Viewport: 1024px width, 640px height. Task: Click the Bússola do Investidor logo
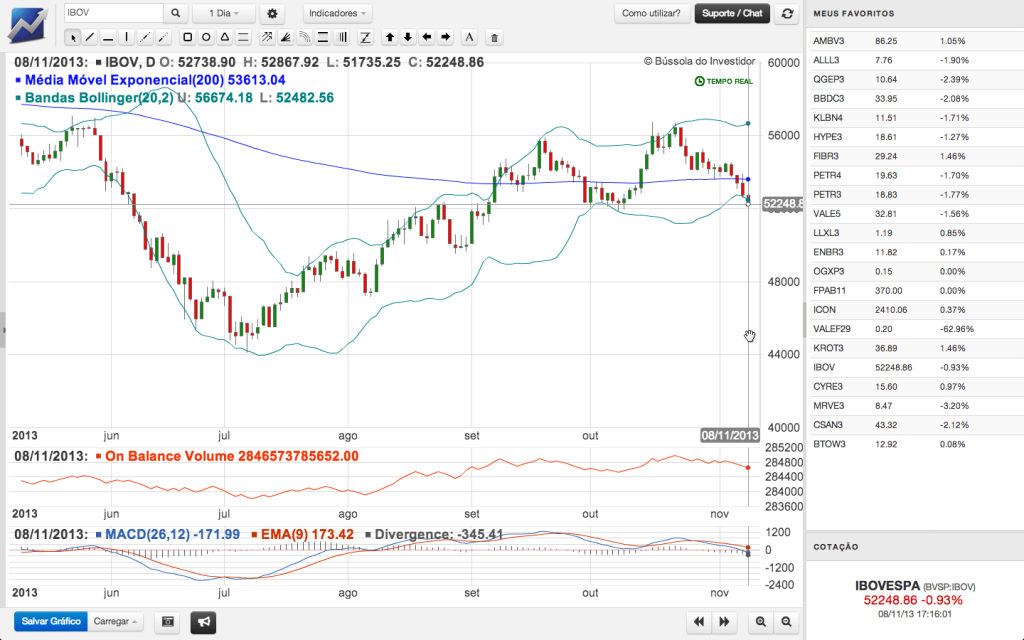pos(29,25)
